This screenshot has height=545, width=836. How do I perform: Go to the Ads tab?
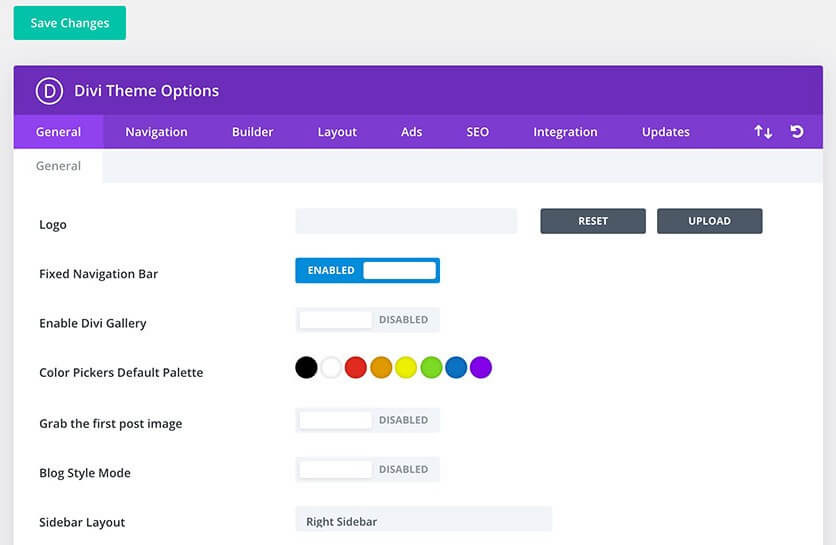click(411, 132)
